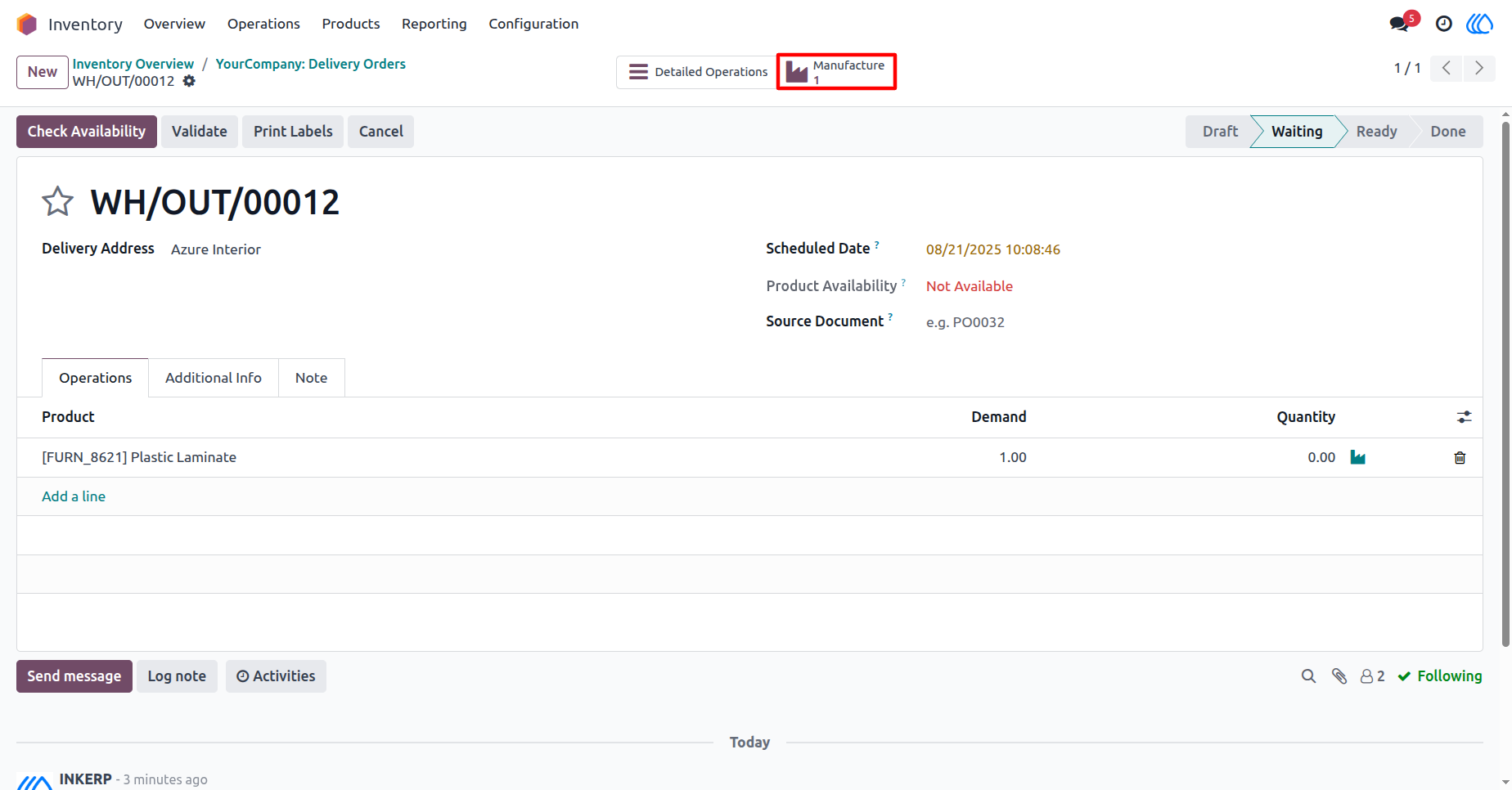
Task: Click Log note button
Action: [177, 676]
